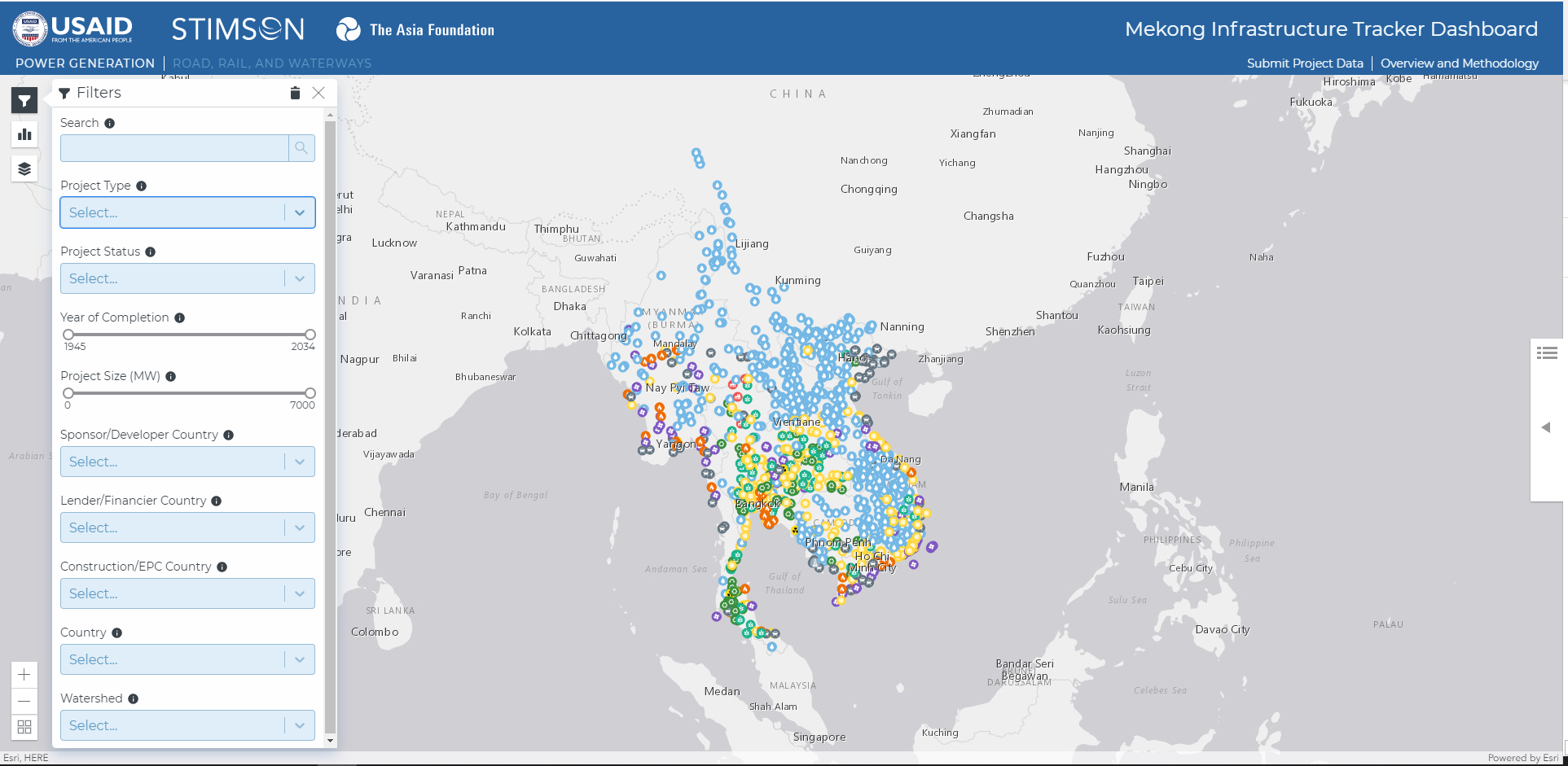Open the Filters widget icon
The height and width of the screenshot is (766, 1568).
[24, 101]
